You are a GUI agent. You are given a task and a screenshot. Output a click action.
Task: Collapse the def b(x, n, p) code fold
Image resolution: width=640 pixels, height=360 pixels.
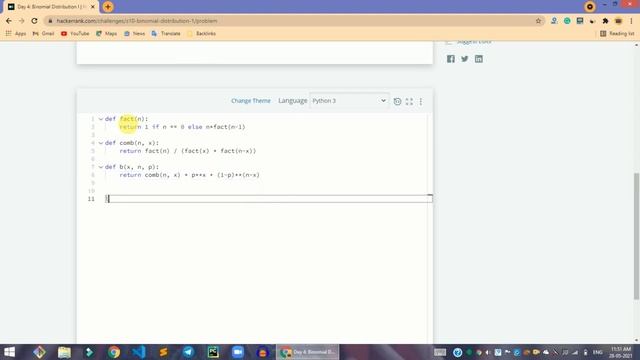[101, 167]
